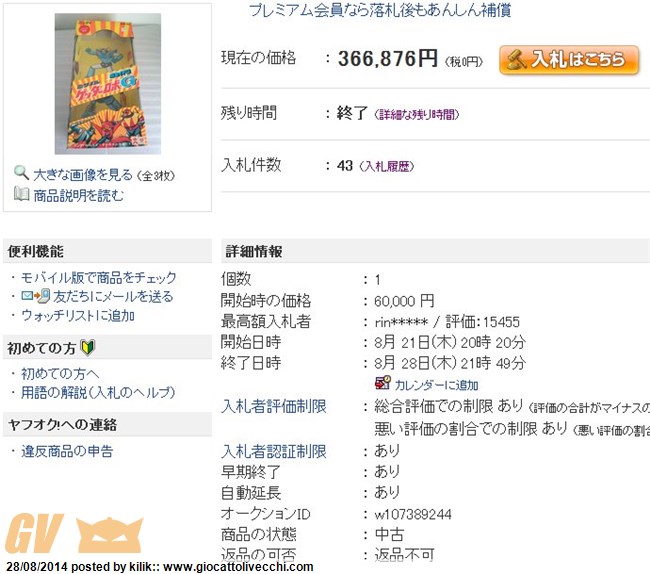Click the gavel icon on the bid button
The image size is (650, 574).
515,60
